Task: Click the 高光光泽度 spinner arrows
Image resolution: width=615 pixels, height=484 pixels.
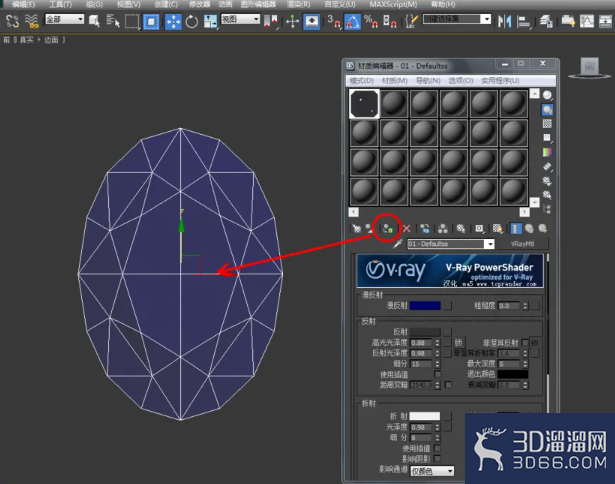Action: tap(437, 343)
